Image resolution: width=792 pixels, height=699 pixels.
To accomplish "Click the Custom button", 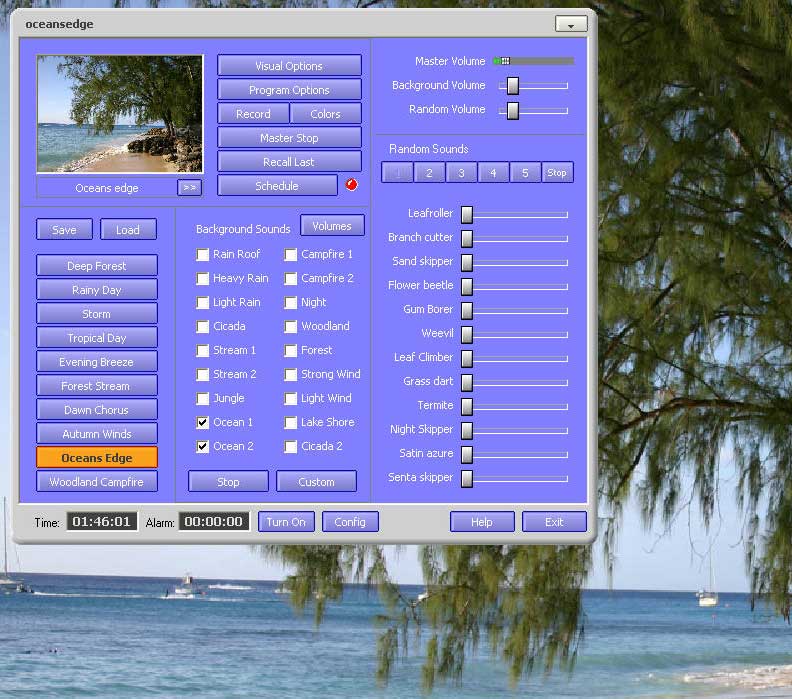I will pos(317,482).
